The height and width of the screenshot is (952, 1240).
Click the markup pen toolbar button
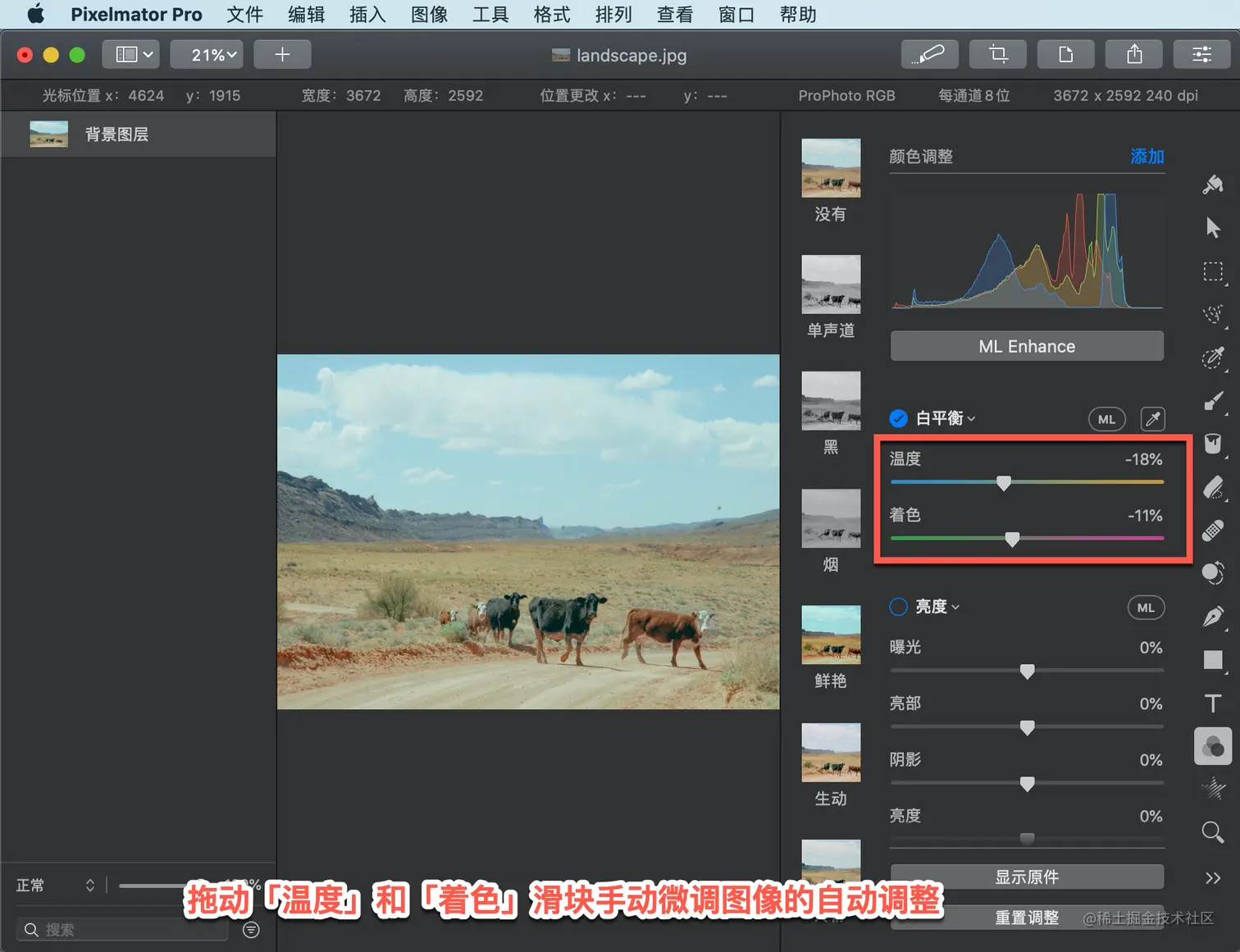coord(929,54)
